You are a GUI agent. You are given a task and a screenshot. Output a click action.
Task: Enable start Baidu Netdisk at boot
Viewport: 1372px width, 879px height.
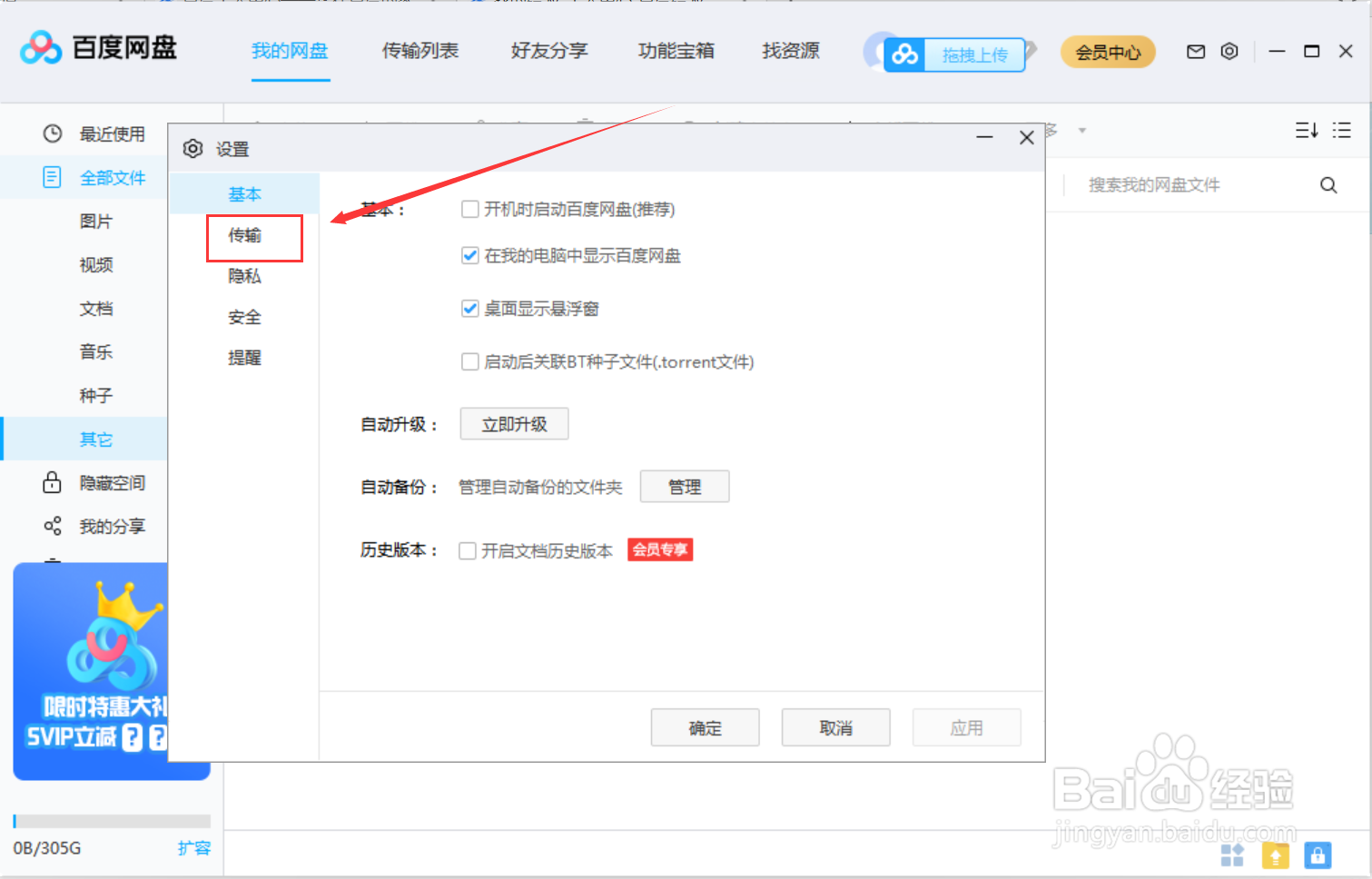[x=470, y=209]
